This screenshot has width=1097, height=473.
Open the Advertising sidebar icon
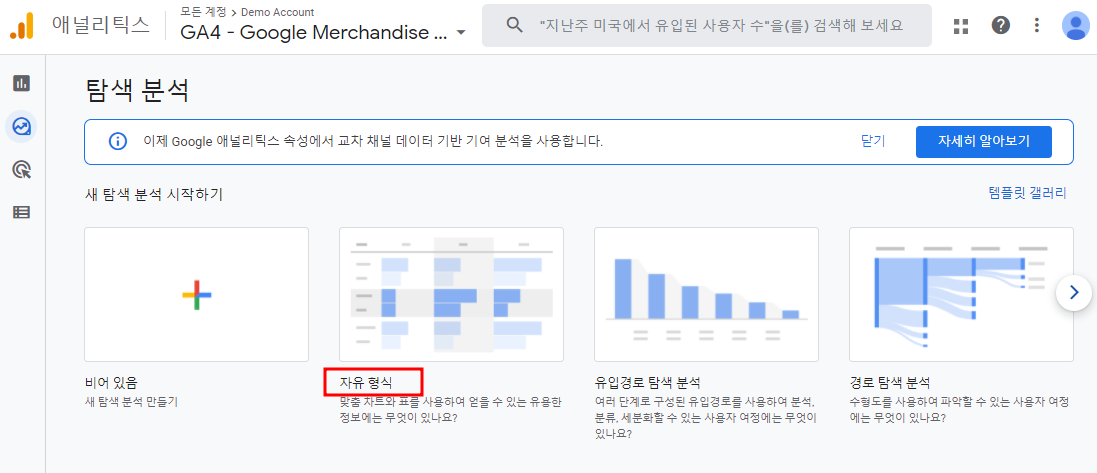[x=22, y=169]
